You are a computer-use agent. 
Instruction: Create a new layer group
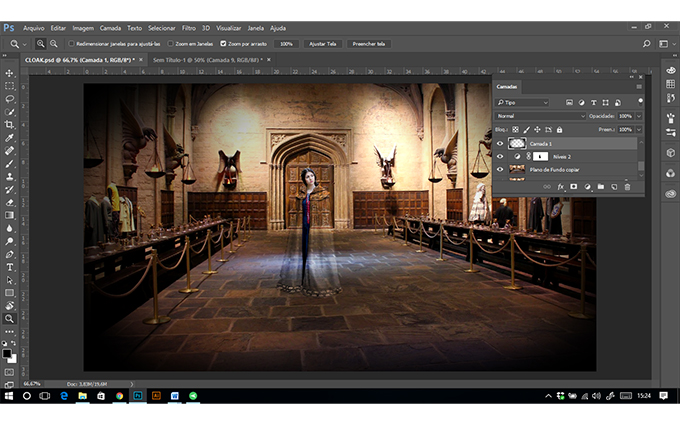[601, 187]
